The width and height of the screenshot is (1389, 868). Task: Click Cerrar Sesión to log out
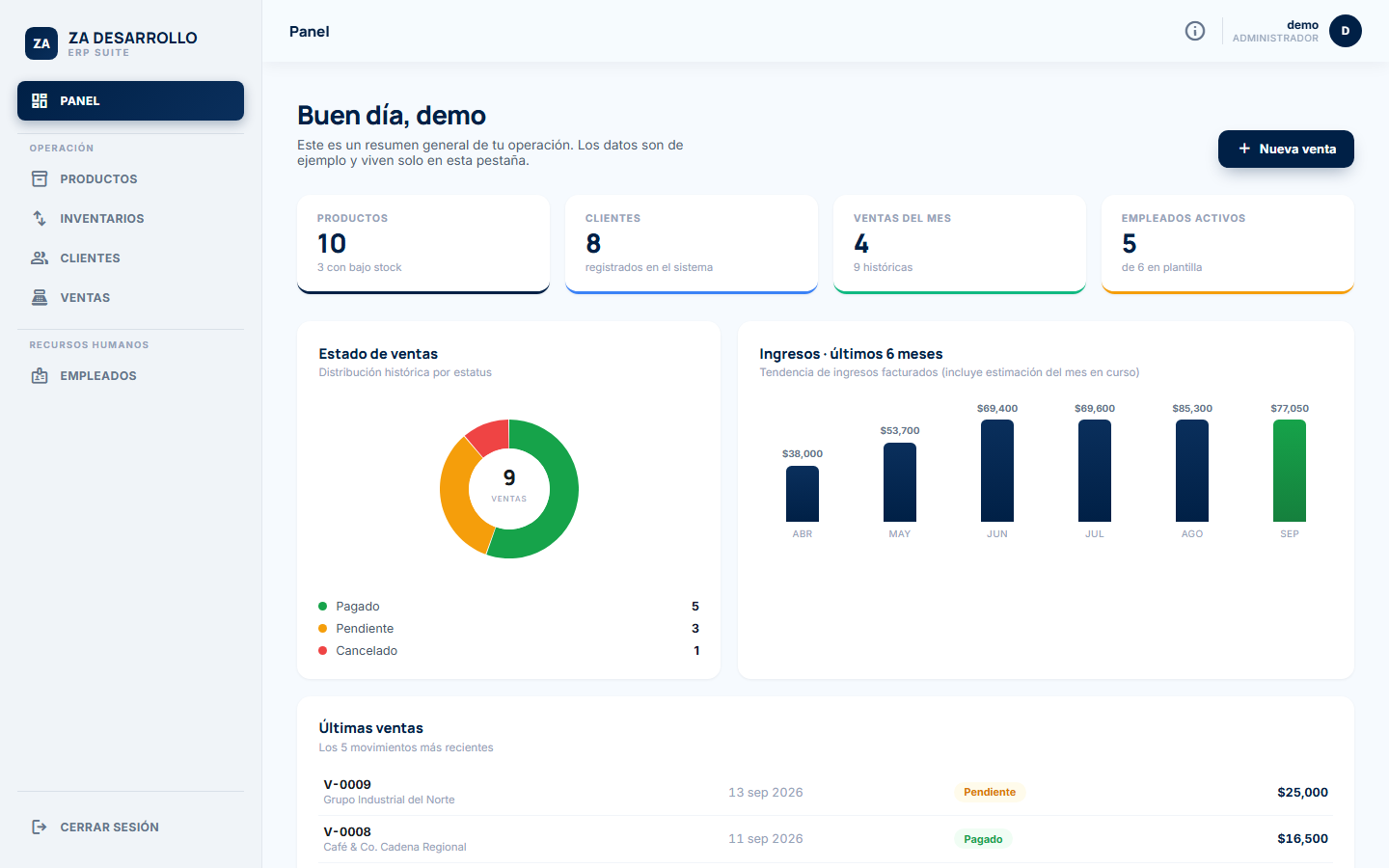(x=130, y=827)
